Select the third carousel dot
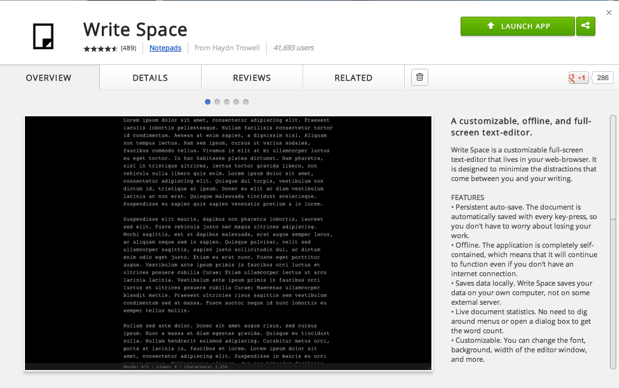 point(227,102)
